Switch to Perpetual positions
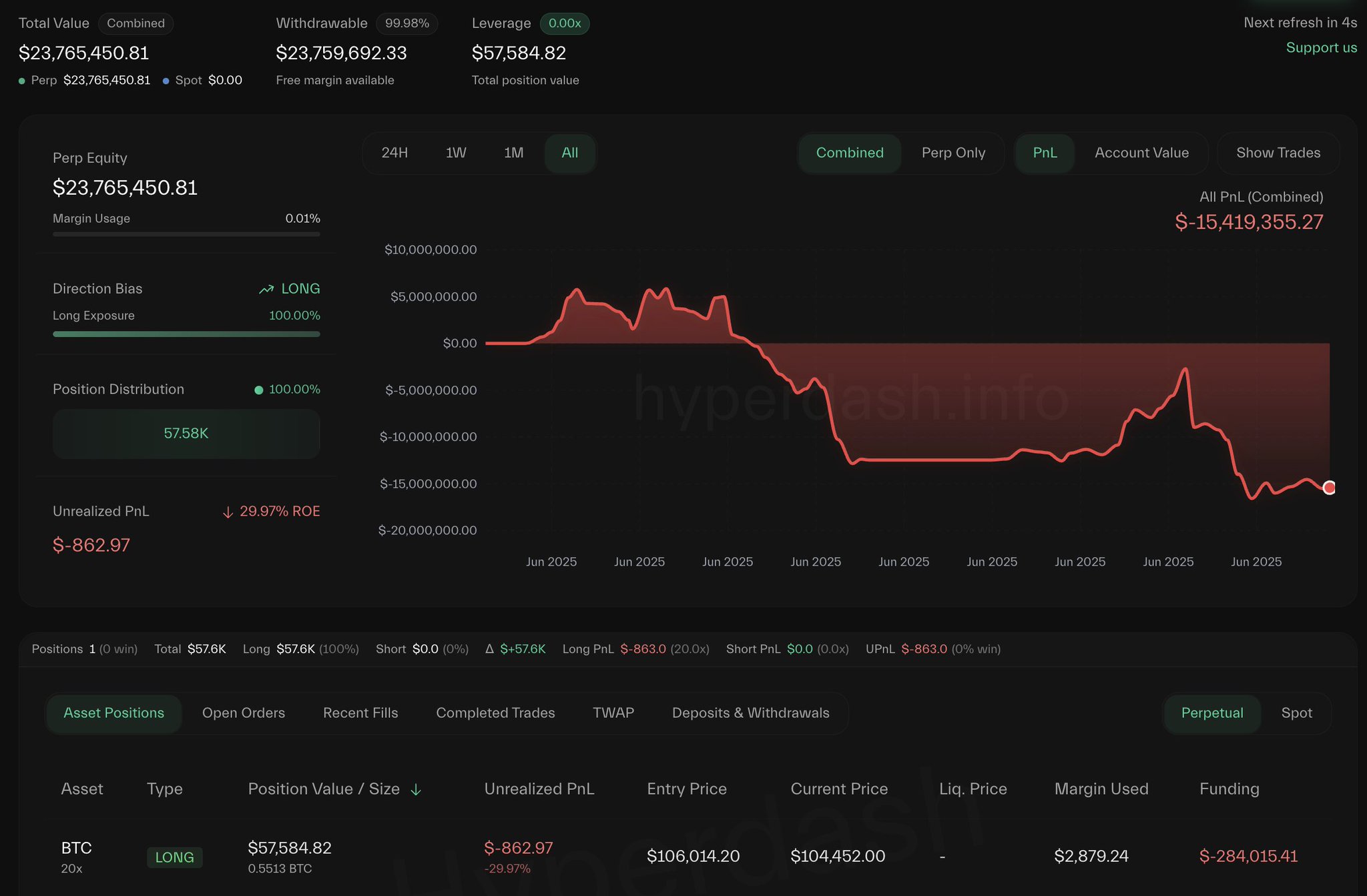The height and width of the screenshot is (896, 1367). click(x=1212, y=713)
